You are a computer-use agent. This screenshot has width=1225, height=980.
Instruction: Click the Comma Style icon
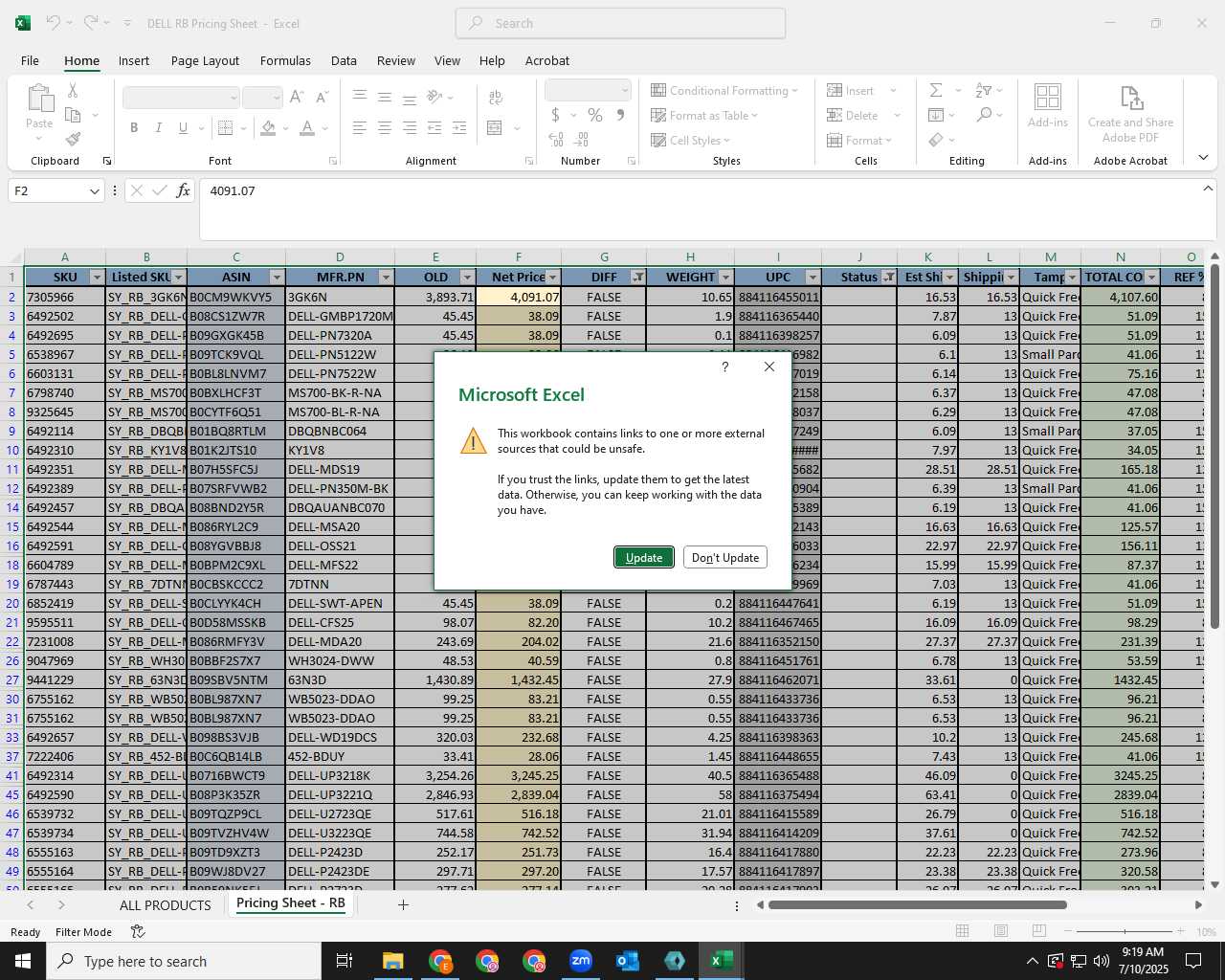pos(621,115)
